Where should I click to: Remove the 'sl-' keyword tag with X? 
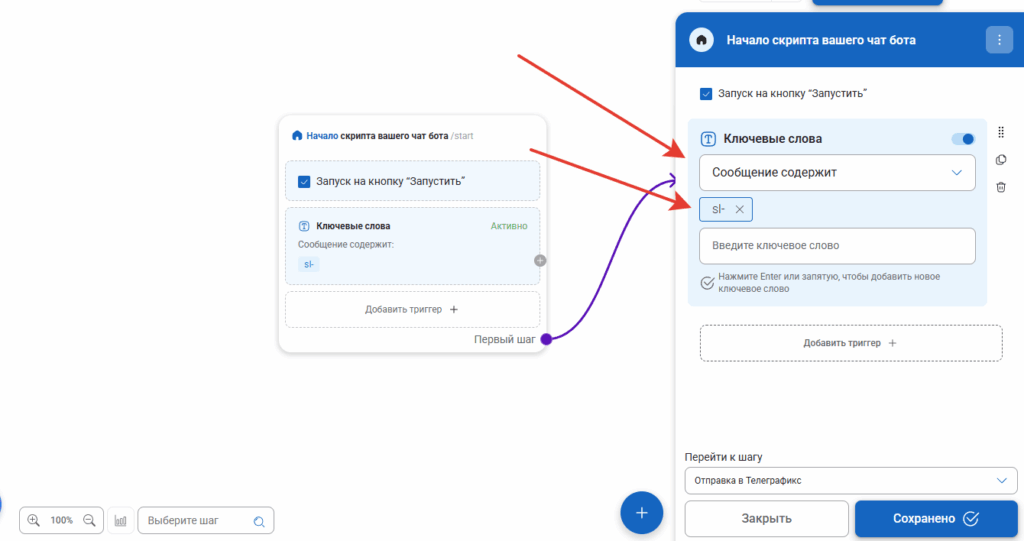coord(740,209)
